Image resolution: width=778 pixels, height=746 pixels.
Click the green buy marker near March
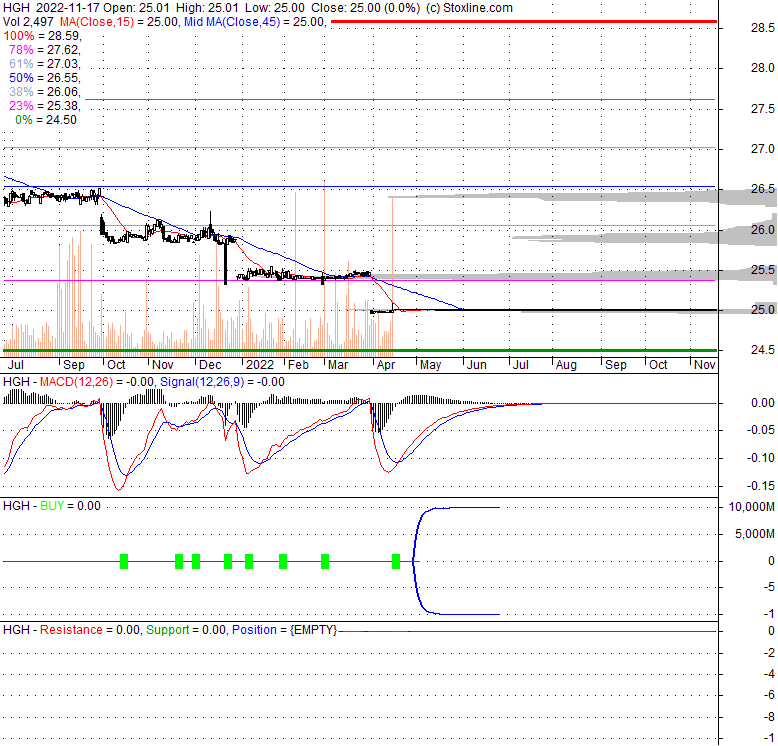[x=325, y=561]
